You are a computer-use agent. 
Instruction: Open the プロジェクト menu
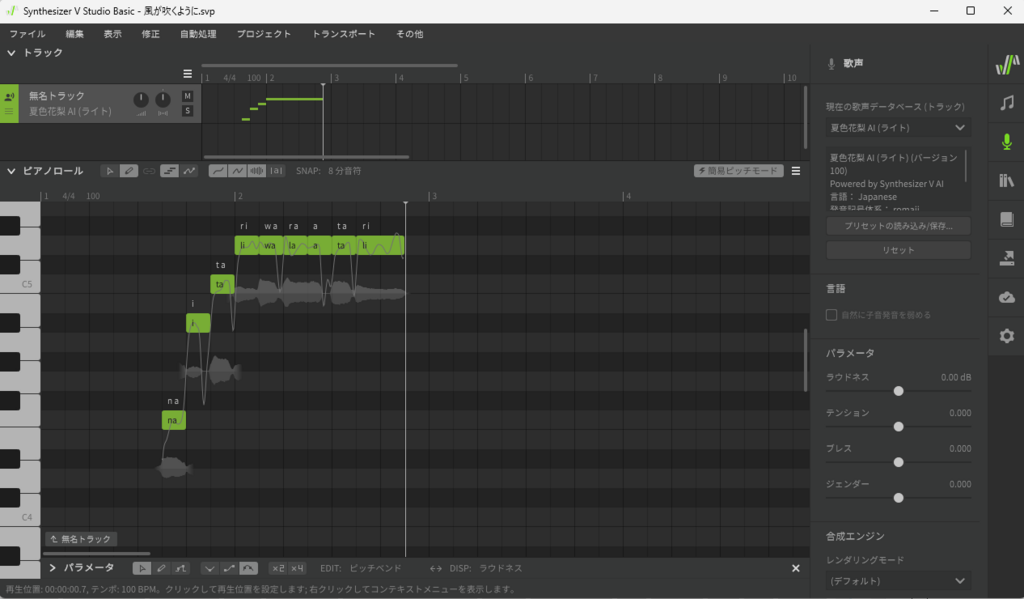point(263,34)
